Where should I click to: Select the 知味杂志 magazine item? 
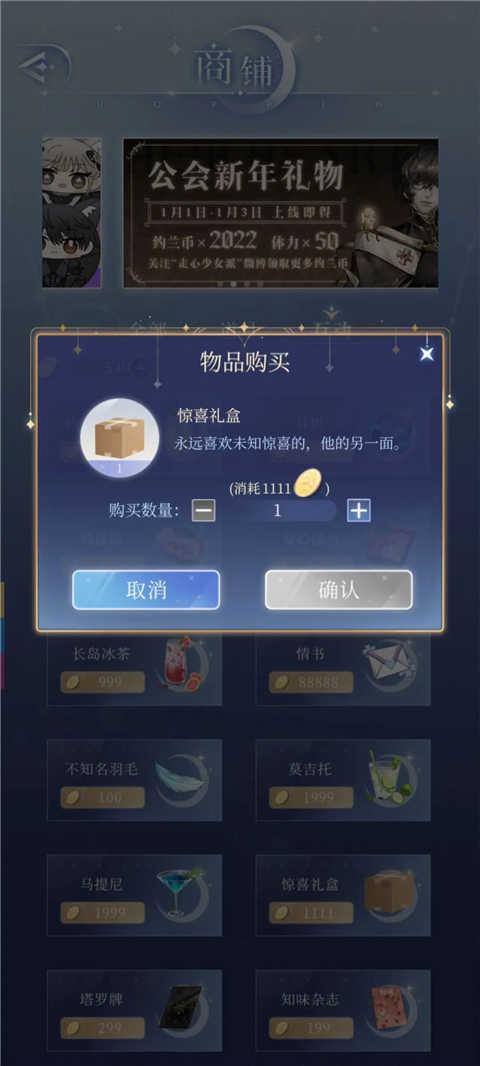[x=343, y=1010]
